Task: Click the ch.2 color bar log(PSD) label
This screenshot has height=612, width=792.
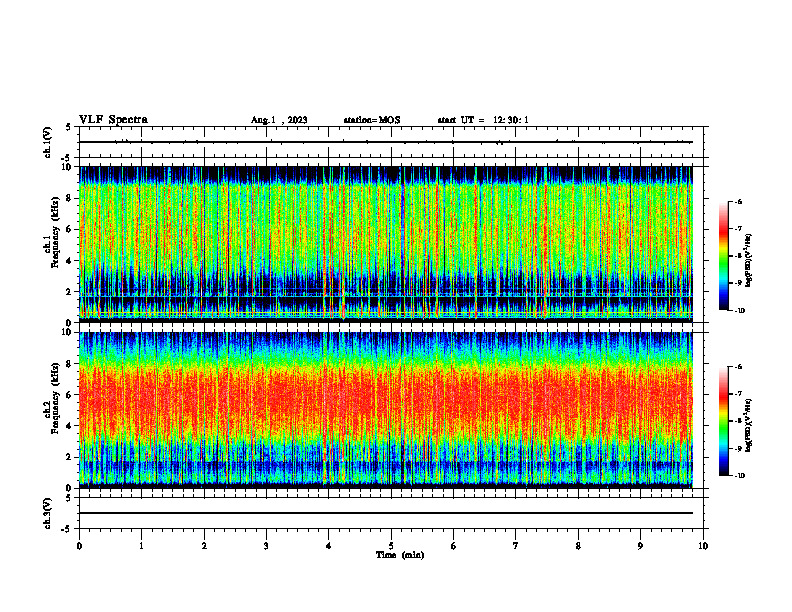Action: pyautogui.click(x=749, y=426)
